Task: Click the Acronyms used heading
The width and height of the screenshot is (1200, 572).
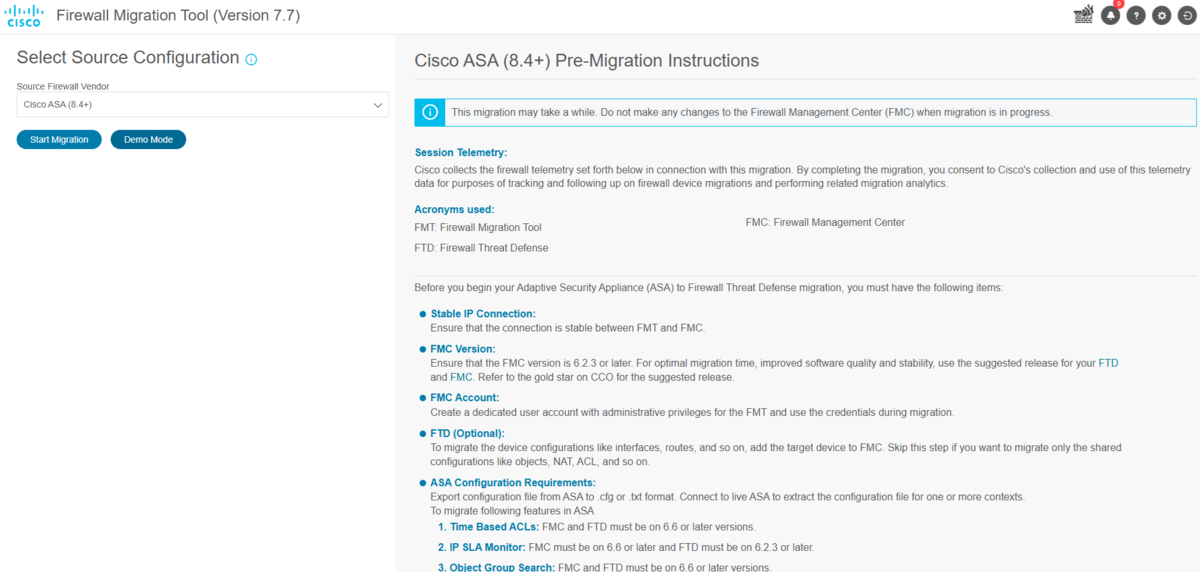Action: (454, 209)
